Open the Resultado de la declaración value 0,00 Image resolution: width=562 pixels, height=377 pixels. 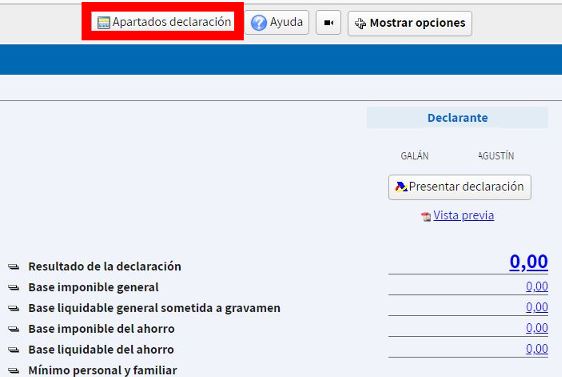pos(529,261)
